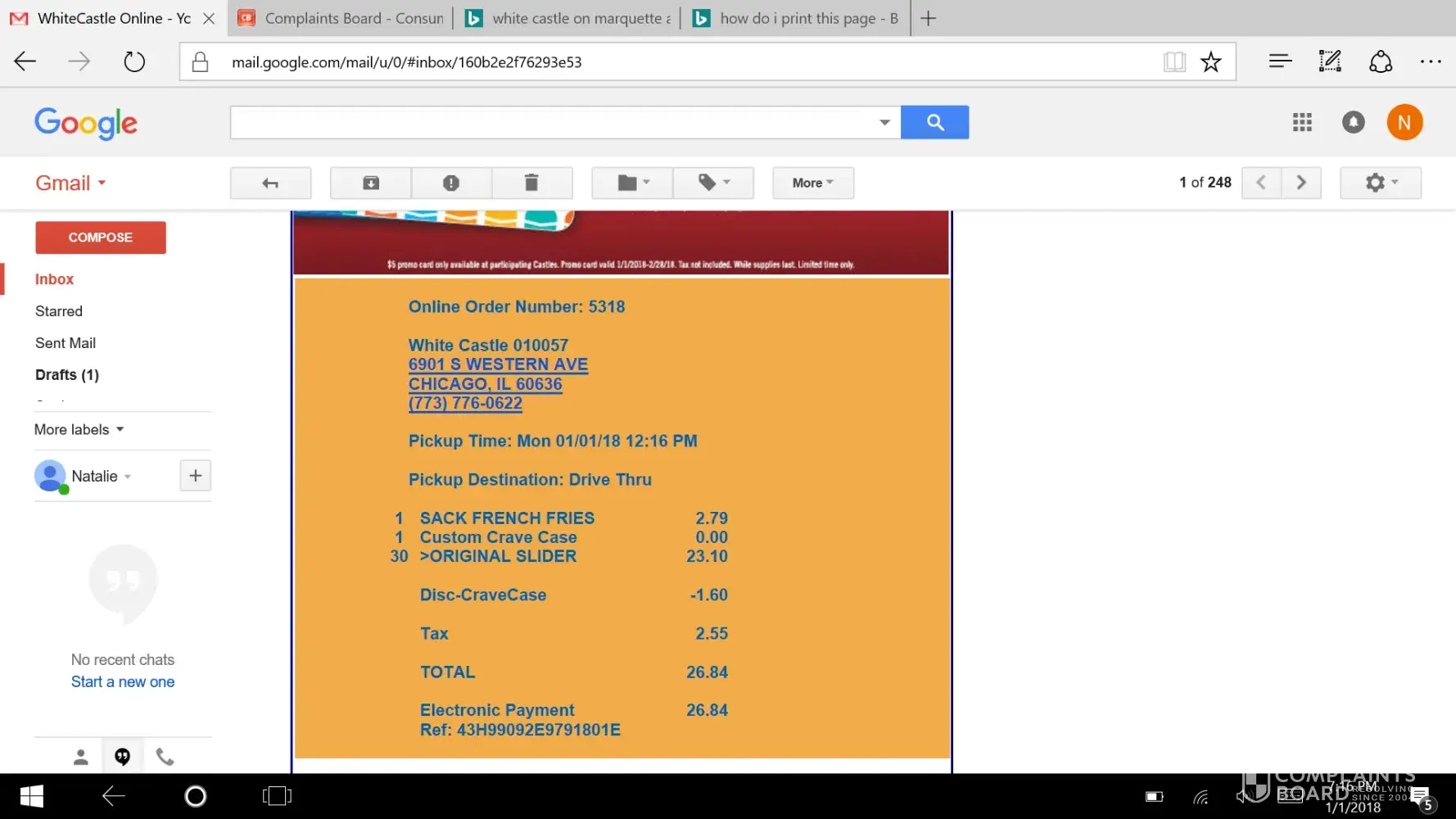Open the account avatar N
This screenshot has height=819, width=1456.
pos(1404,122)
